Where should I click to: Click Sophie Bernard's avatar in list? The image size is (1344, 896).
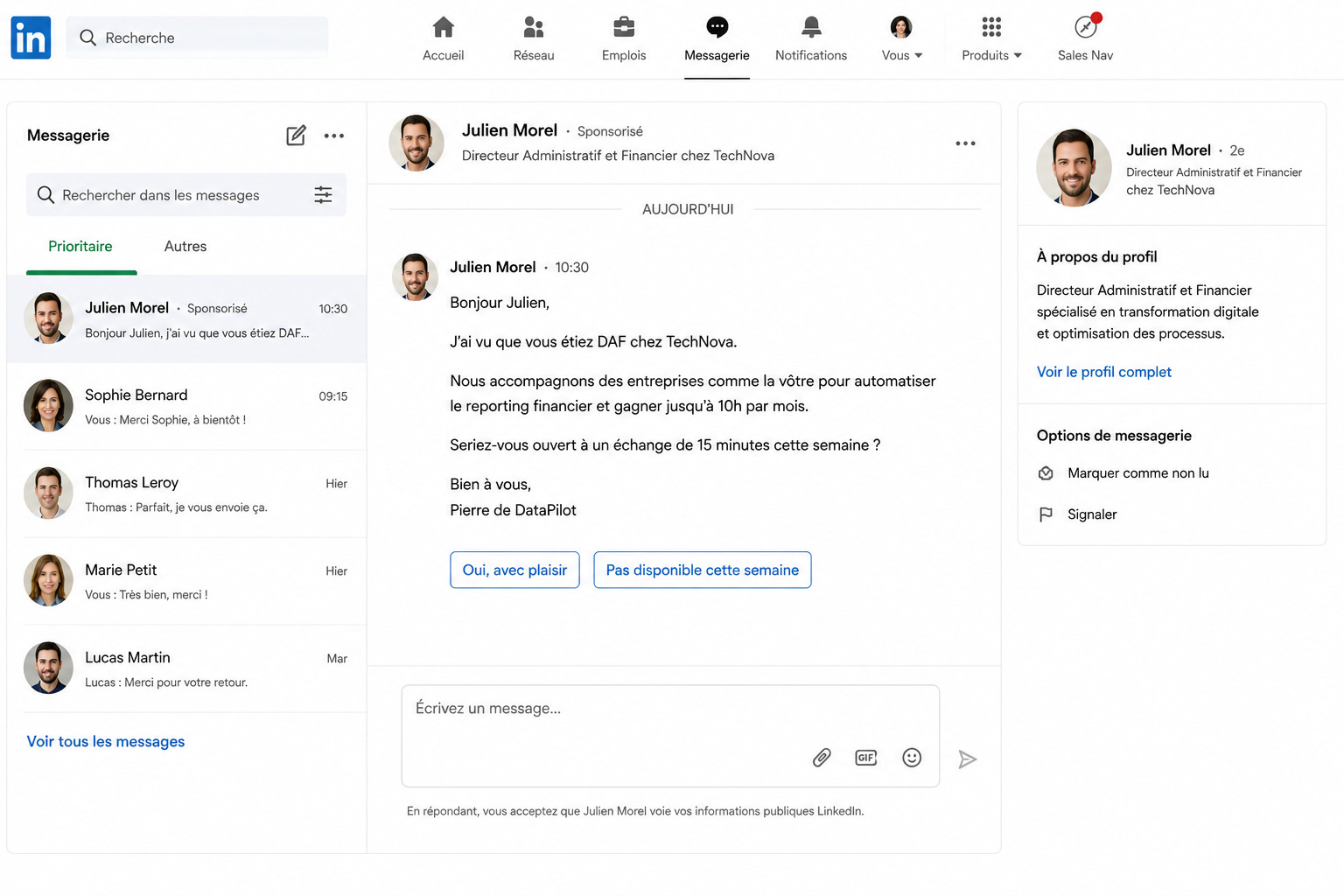click(48, 406)
